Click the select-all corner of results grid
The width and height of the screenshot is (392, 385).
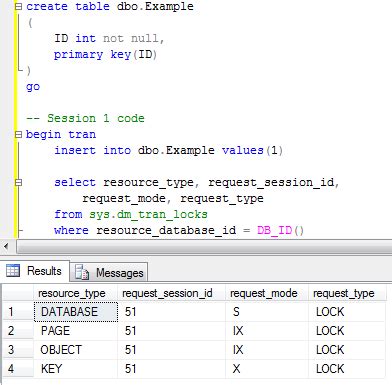coord(18,293)
